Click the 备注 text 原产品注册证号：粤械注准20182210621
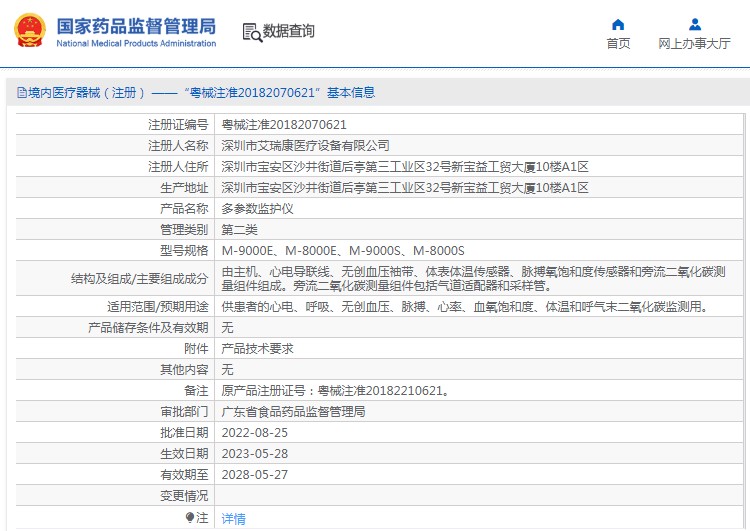 click(x=336, y=391)
